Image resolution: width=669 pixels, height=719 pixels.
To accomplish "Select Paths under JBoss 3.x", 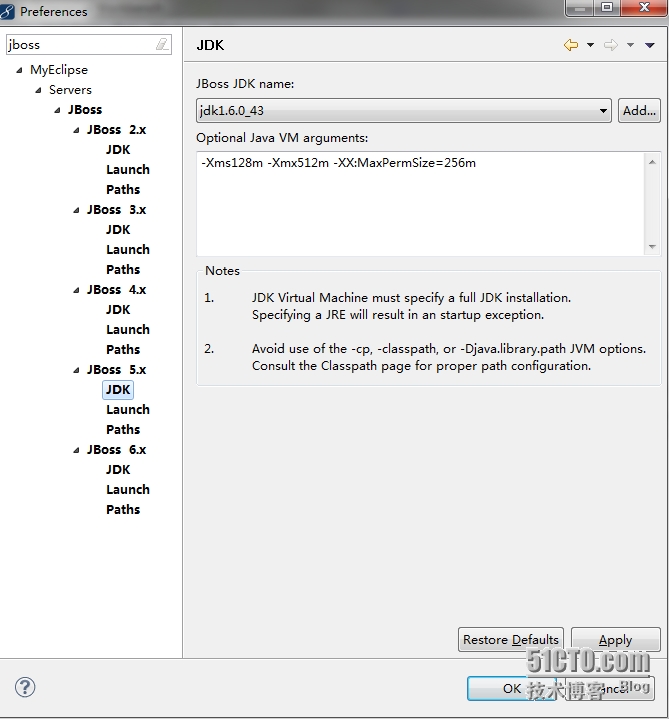I will (x=123, y=269).
